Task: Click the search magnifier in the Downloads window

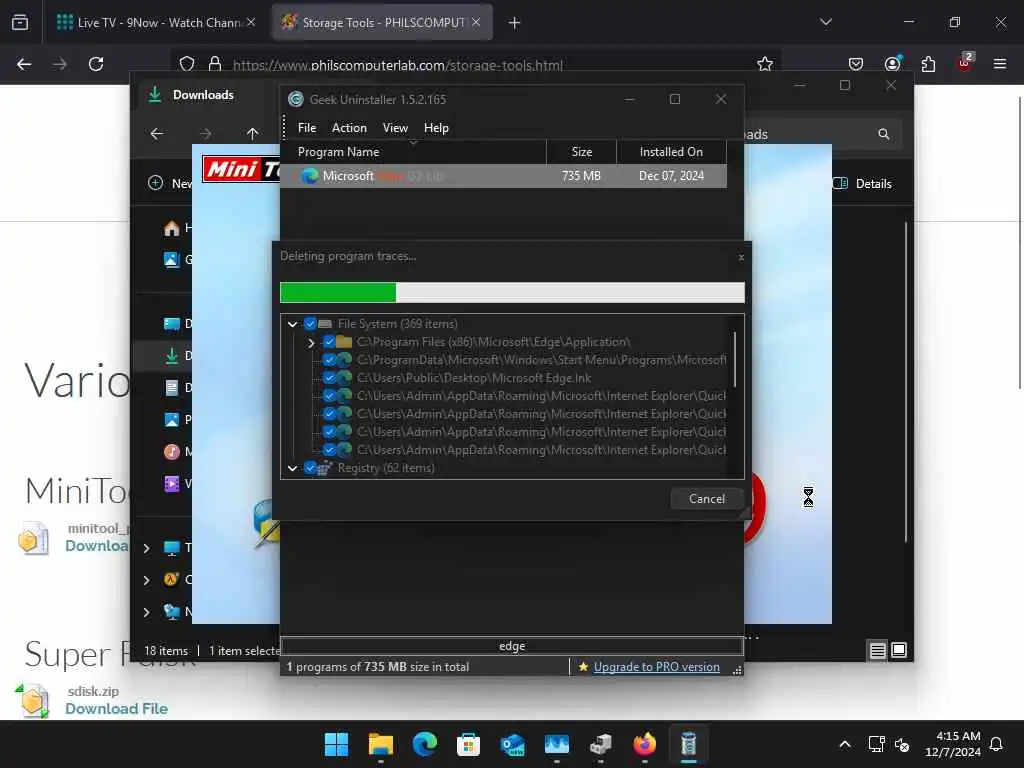Action: coord(884,134)
